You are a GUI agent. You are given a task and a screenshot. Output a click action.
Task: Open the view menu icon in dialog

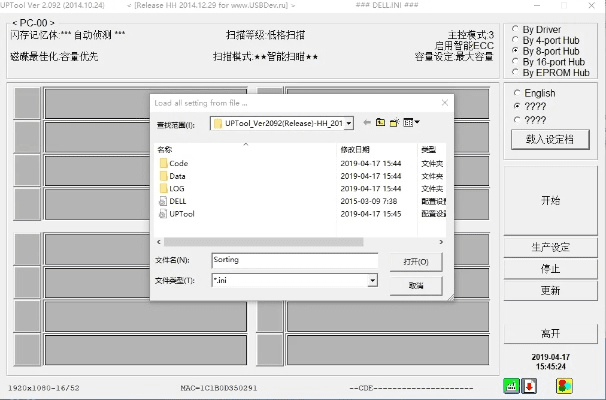tap(408, 123)
